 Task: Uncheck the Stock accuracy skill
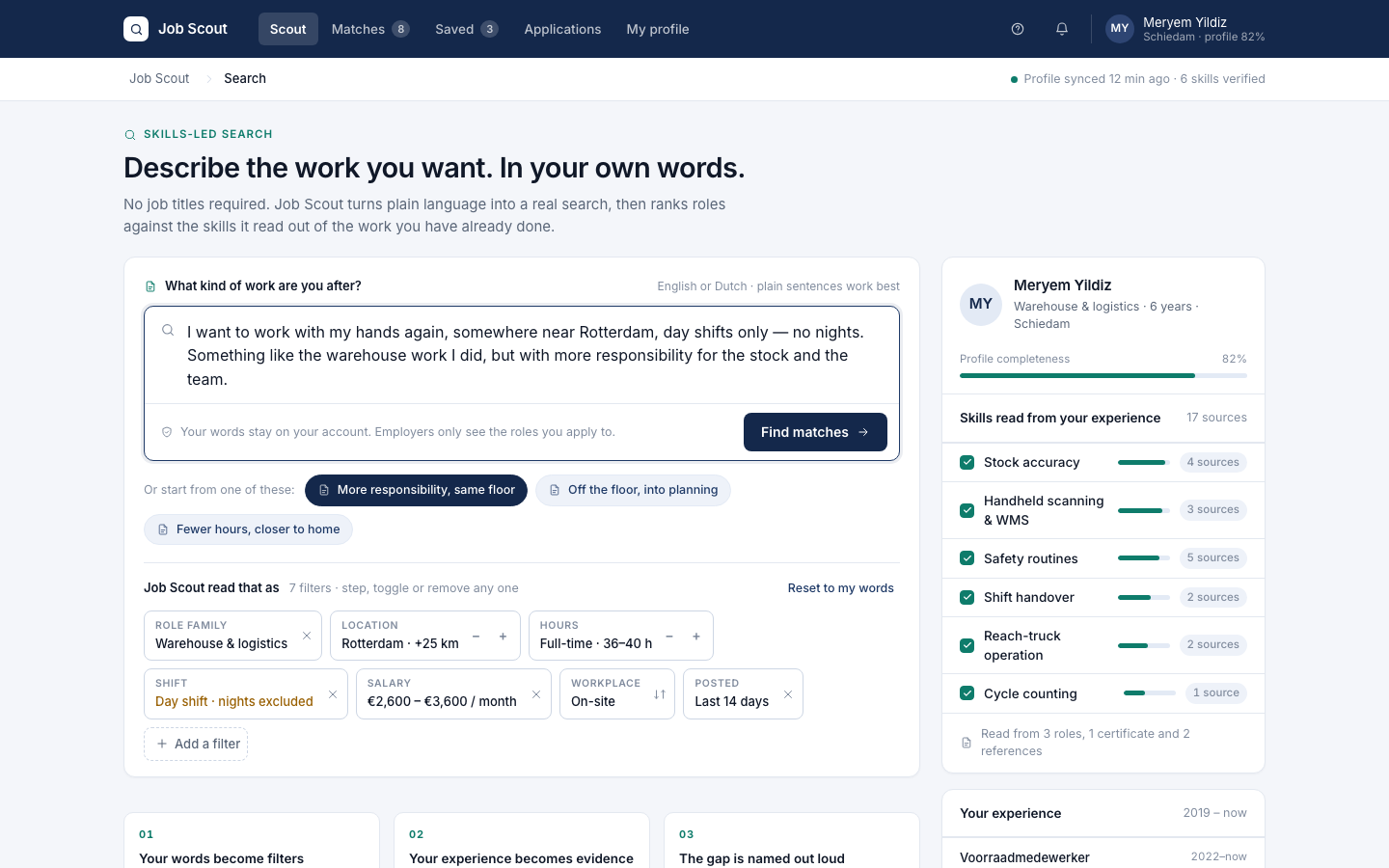click(967, 462)
